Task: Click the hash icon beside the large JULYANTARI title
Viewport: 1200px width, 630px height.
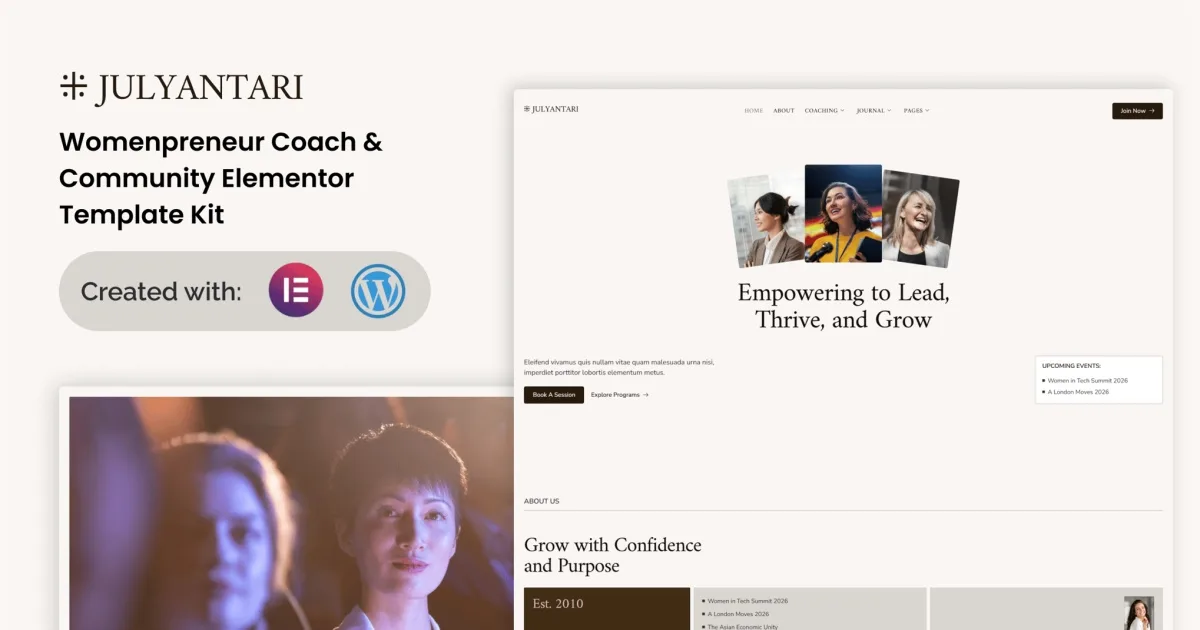Action: tap(73, 87)
